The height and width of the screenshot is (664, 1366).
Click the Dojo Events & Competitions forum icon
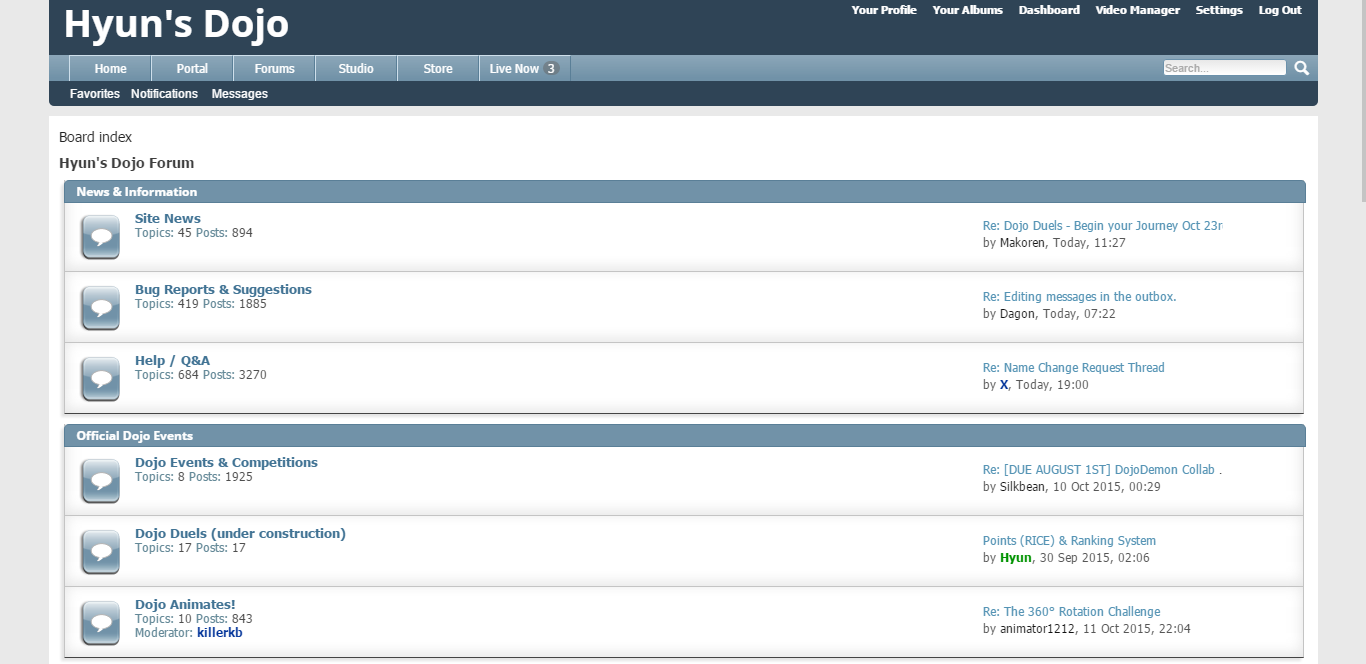[x=100, y=481]
